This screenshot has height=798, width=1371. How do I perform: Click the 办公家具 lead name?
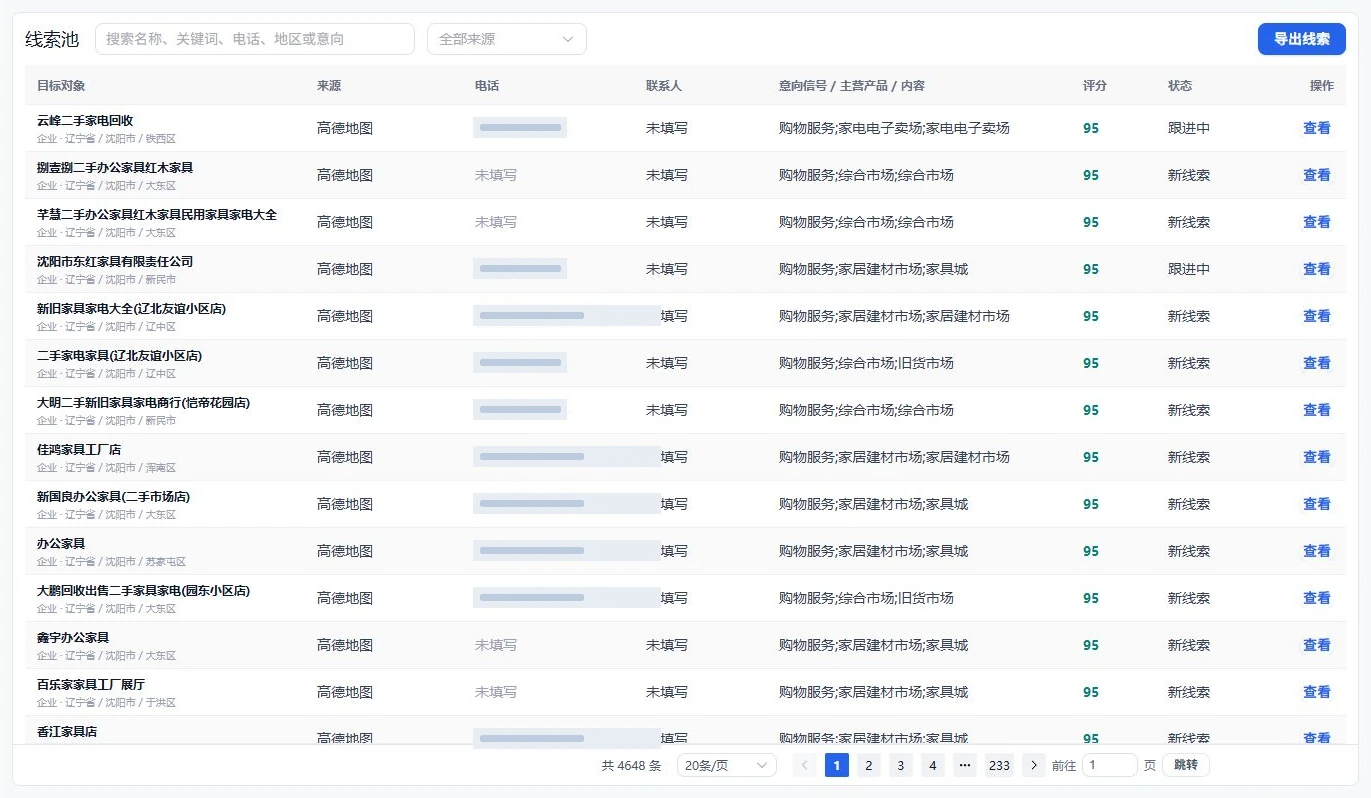click(61, 544)
